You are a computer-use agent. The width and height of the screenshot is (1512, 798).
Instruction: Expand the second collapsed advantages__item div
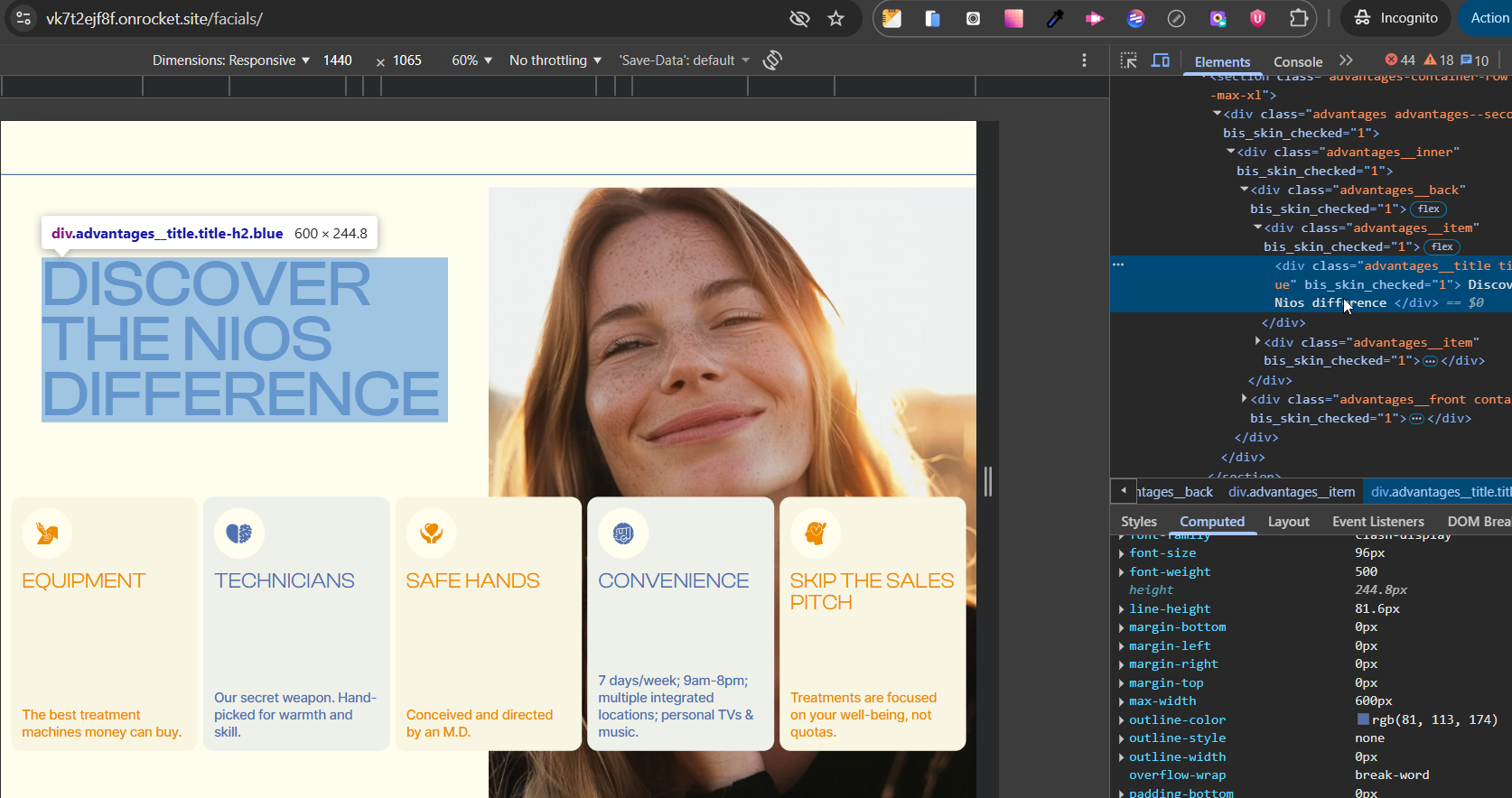click(x=1257, y=341)
